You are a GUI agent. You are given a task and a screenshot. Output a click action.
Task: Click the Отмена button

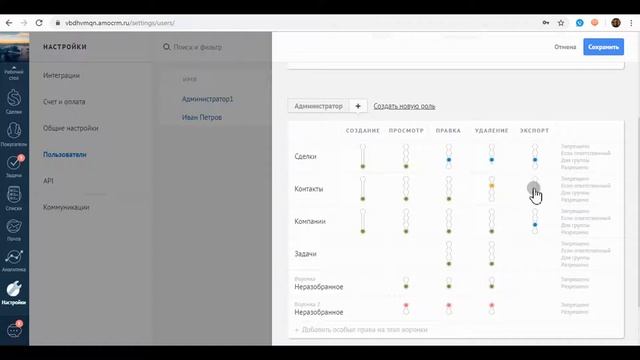565,47
